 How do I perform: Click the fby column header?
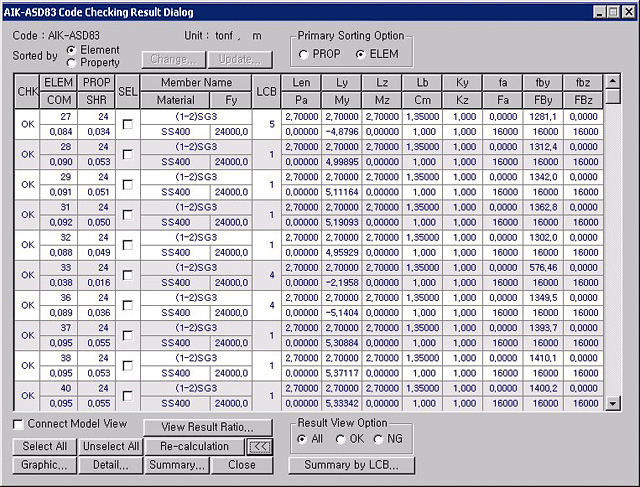(543, 83)
